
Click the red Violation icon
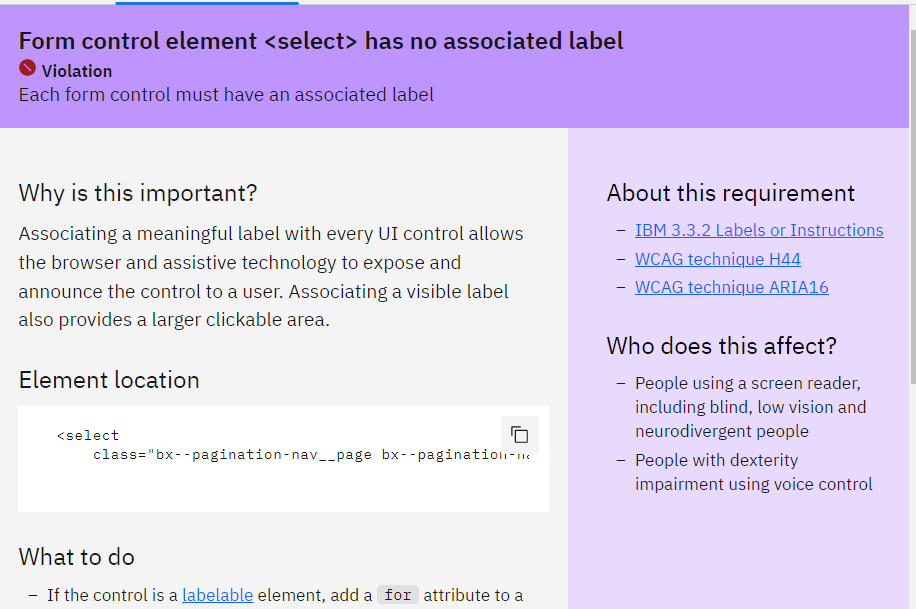[x=28, y=69]
